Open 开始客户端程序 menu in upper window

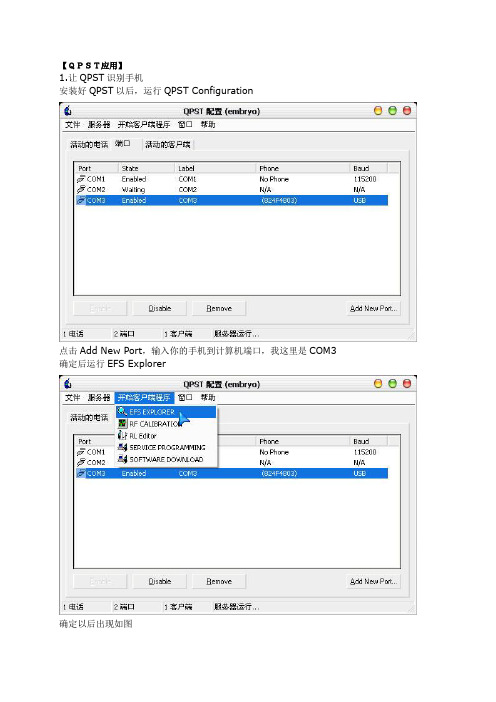point(144,124)
